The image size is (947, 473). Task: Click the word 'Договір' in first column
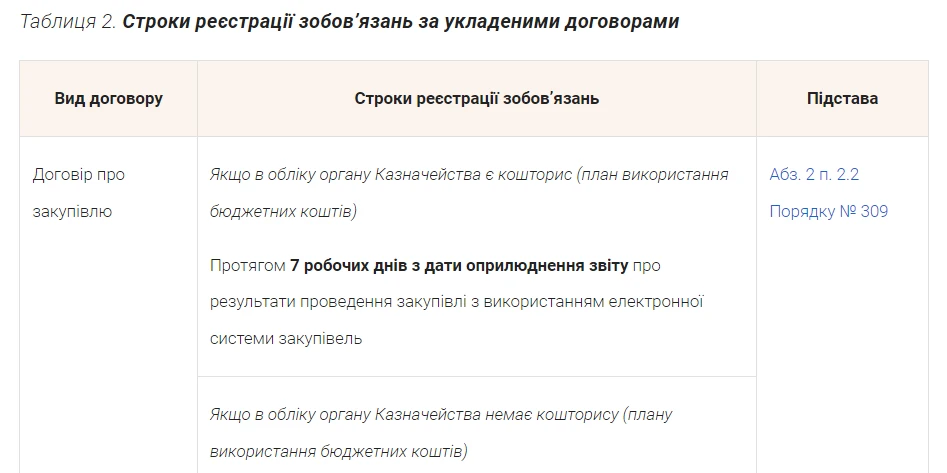click(62, 174)
